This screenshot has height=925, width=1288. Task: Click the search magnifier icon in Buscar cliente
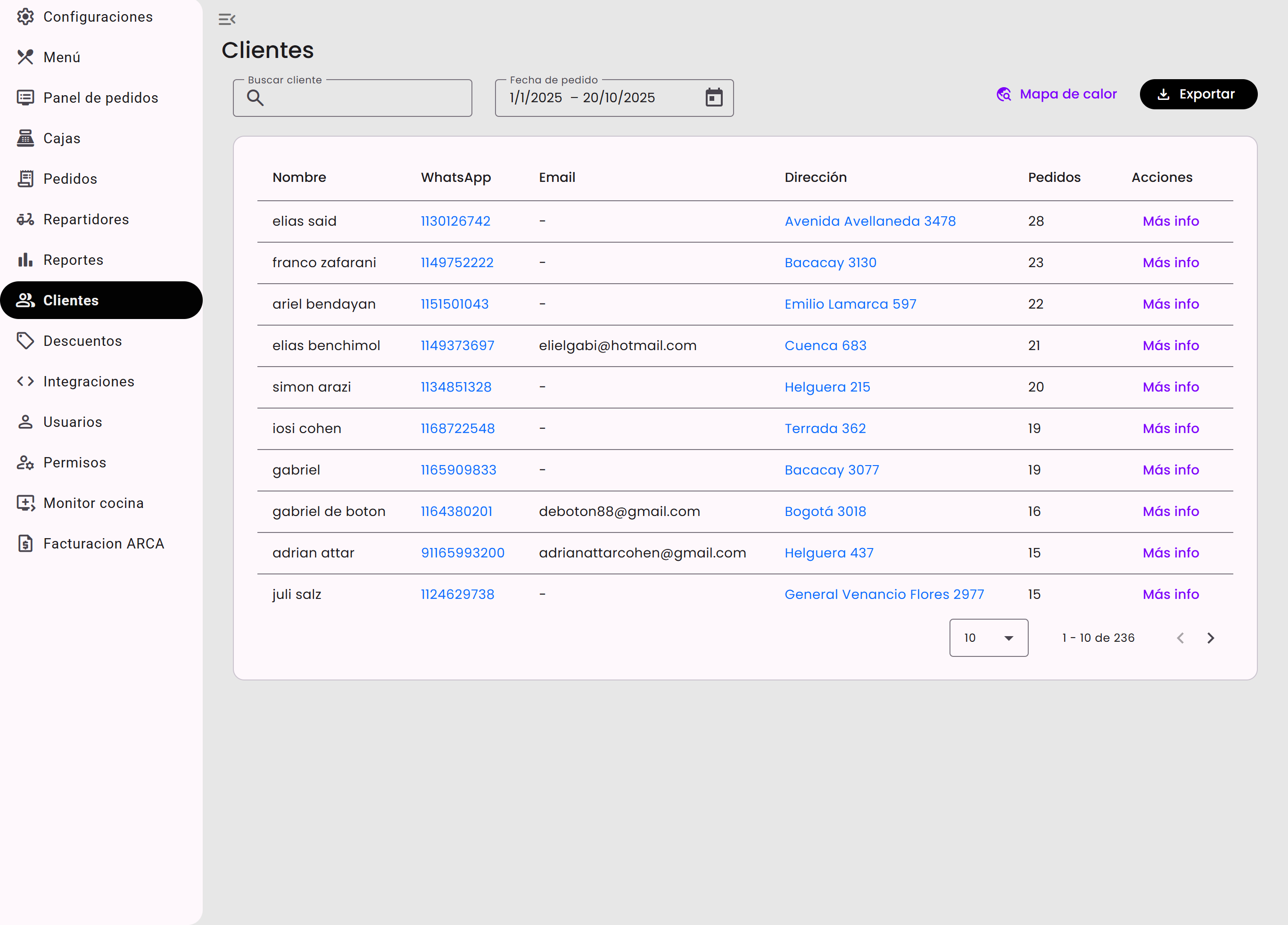click(x=255, y=98)
